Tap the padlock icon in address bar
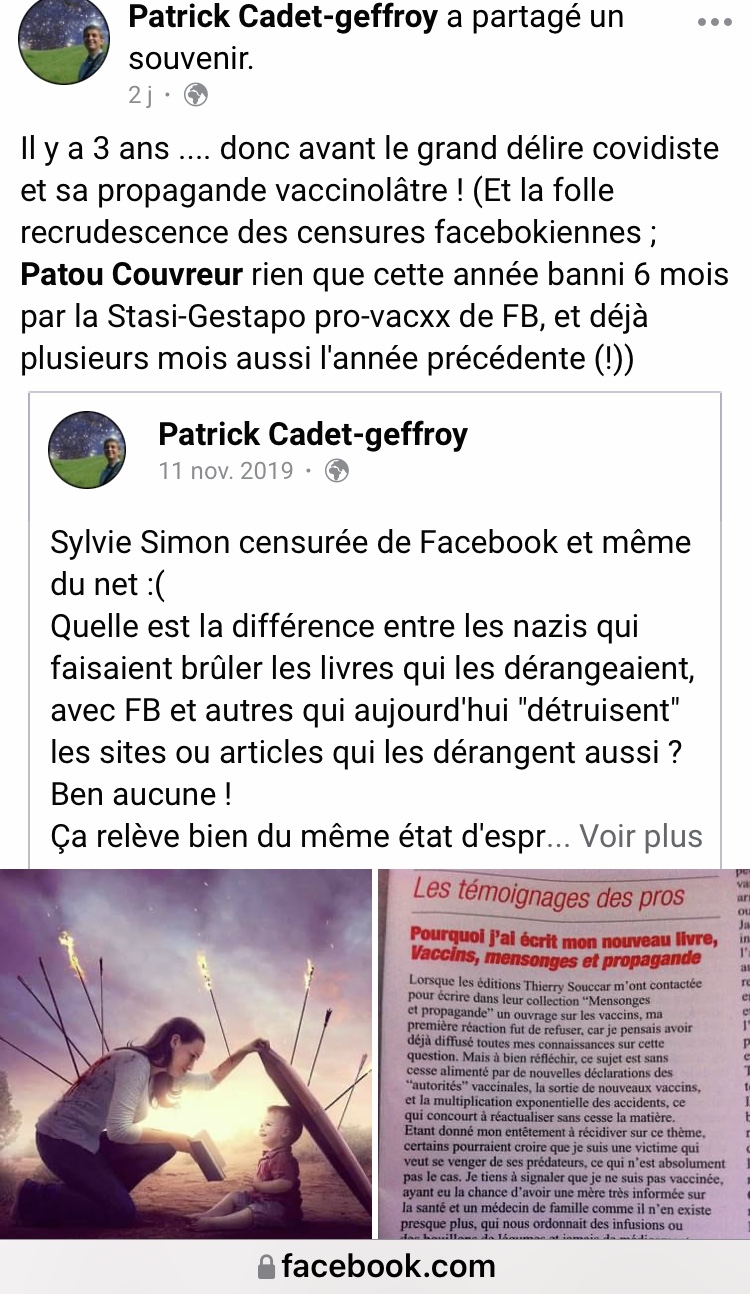This screenshot has height=1294, width=750. (x=266, y=1267)
